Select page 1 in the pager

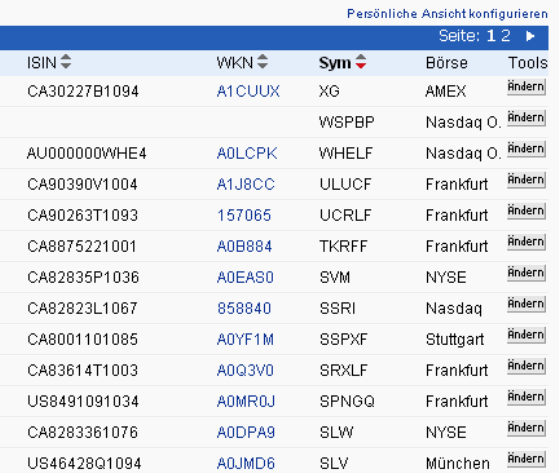tap(491, 36)
